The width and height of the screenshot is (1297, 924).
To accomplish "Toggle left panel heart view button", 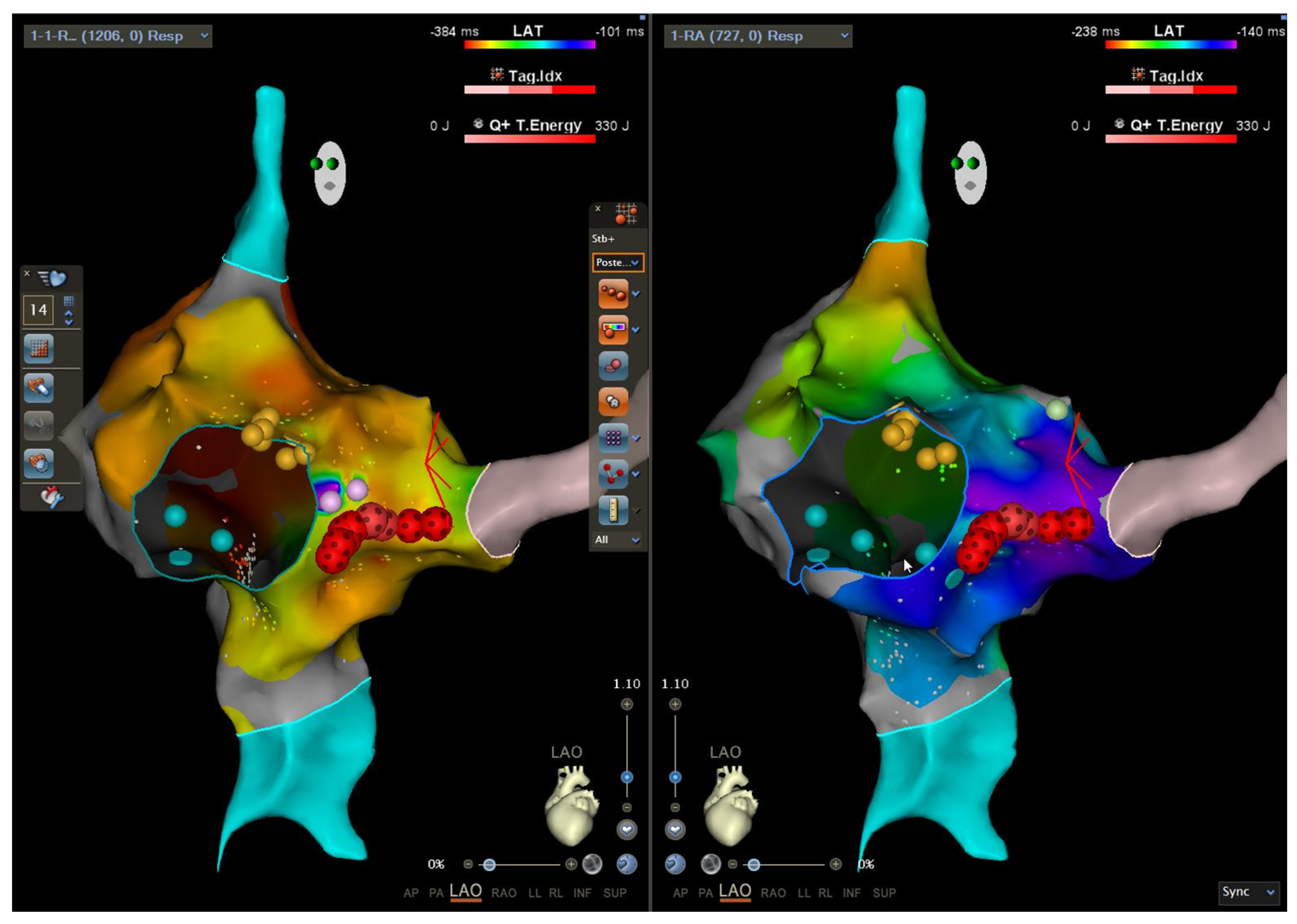I will tap(626, 830).
